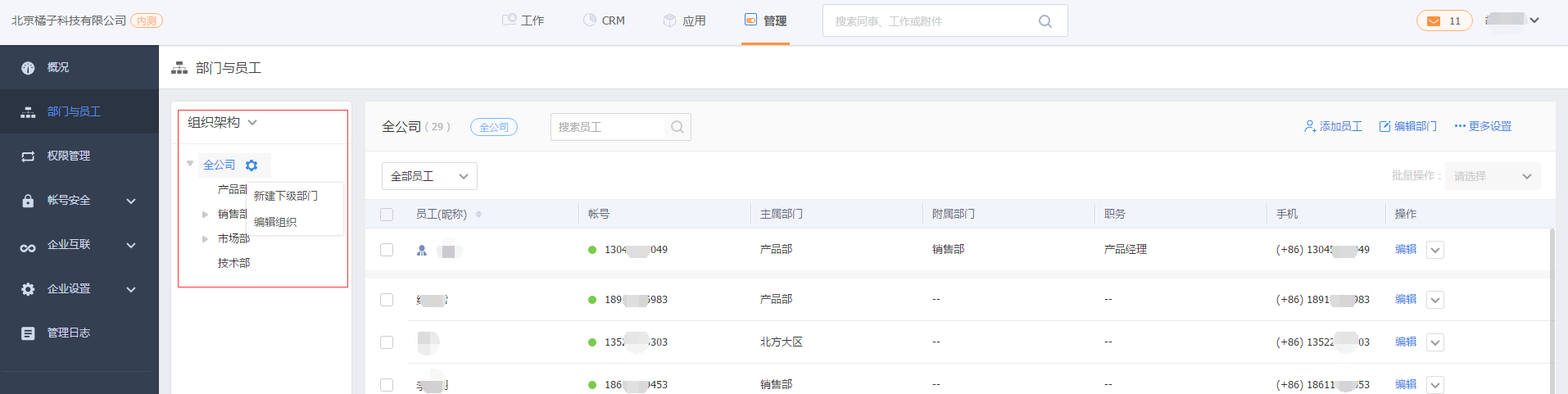Click the 全公司 pill tag beside count
Viewport: 1568px width, 394px height.
click(494, 127)
